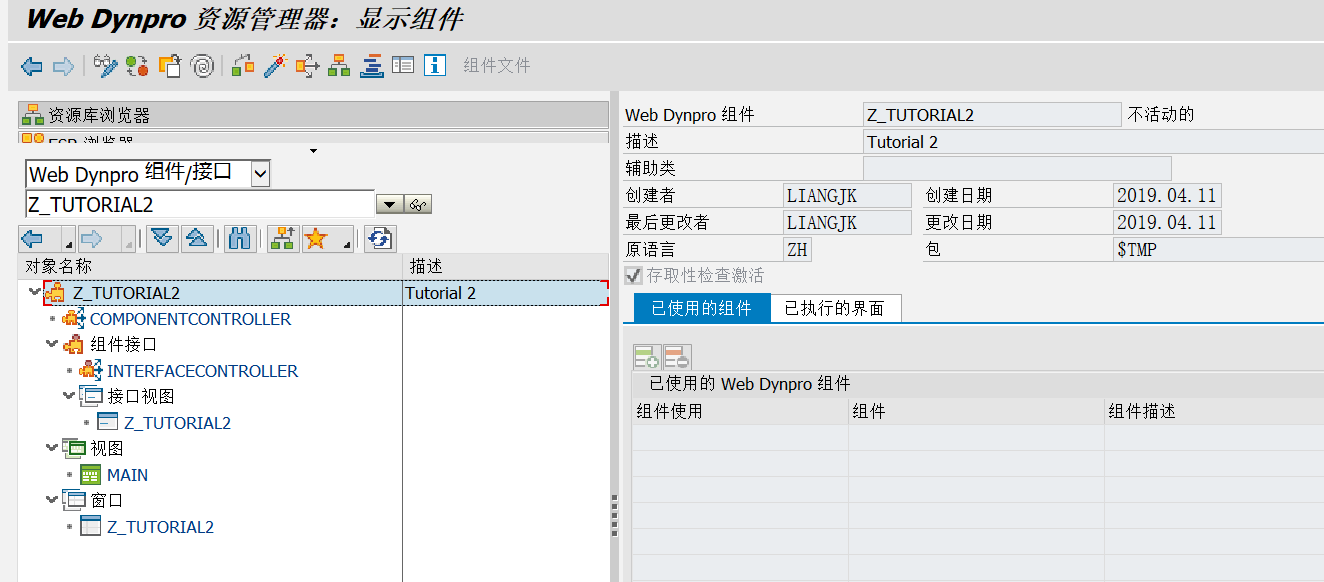
Task: Collapse the 组件接口 tree node
Action: (52, 345)
